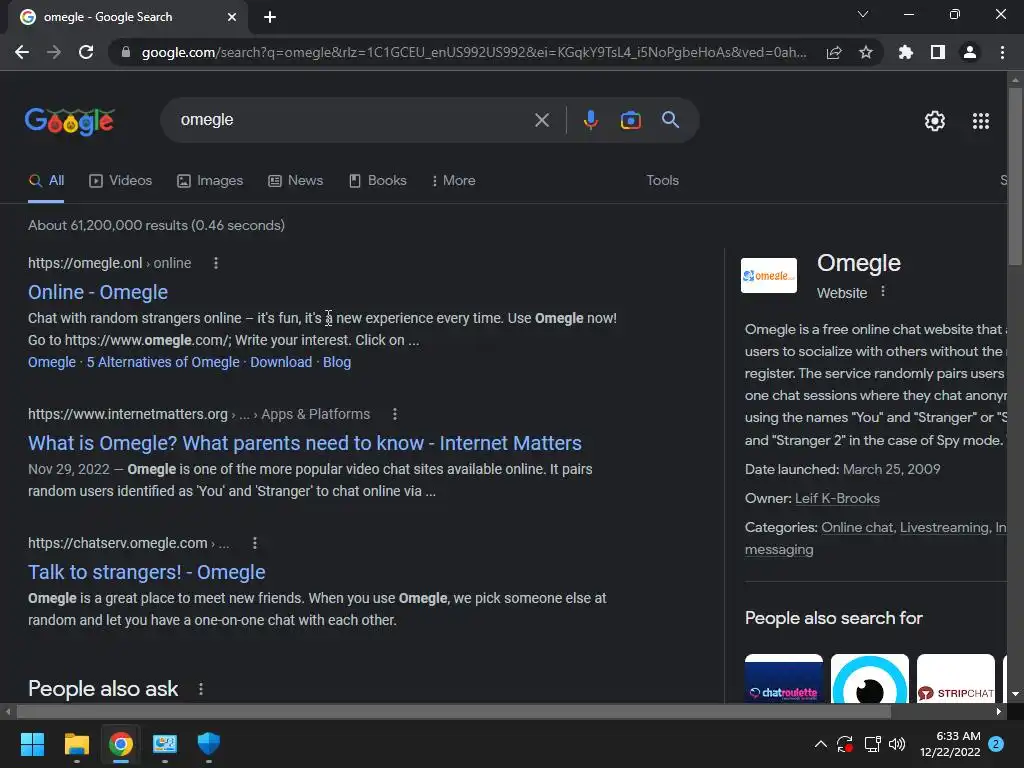1024x768 pixels.
Task: Open options for omegle.onl result
Action: [x=216, y=263]
